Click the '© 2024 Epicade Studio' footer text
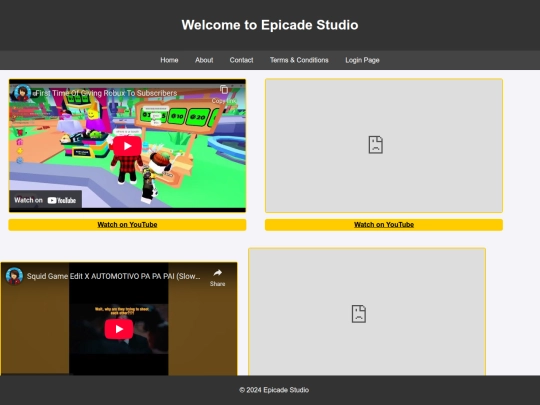 (274, 390)
